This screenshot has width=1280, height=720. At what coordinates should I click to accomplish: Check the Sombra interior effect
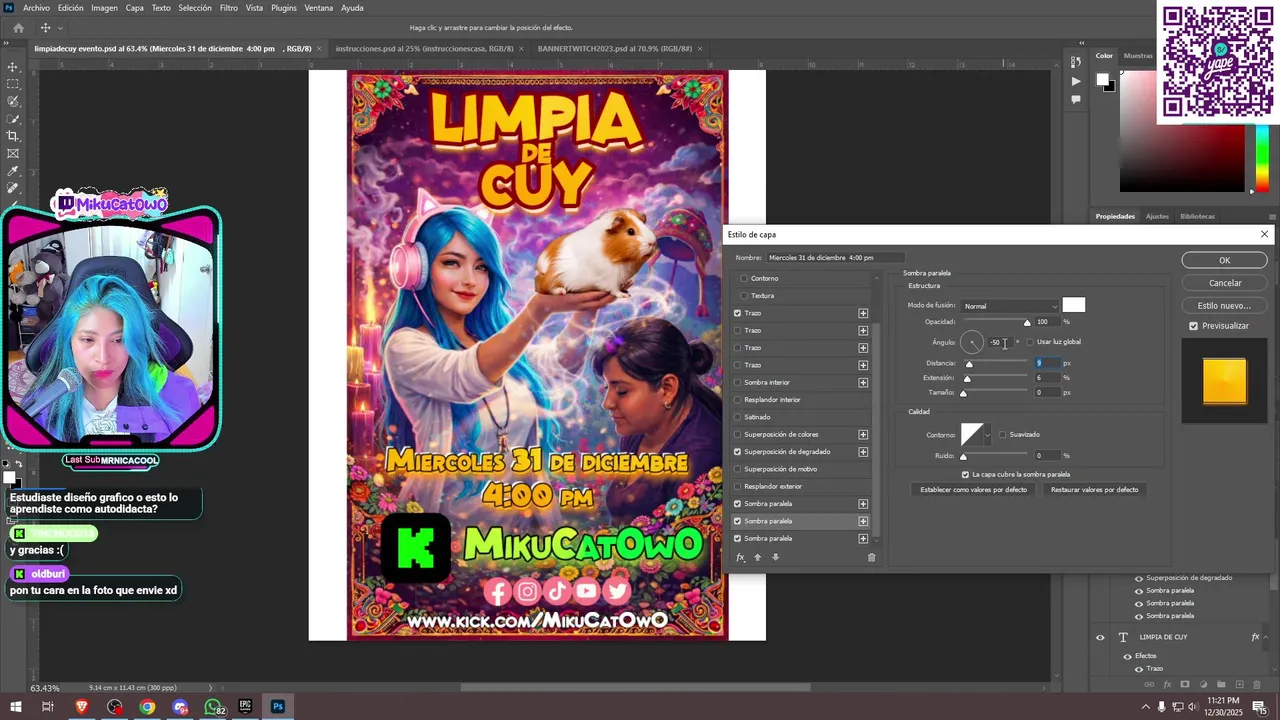pos(738,382)
